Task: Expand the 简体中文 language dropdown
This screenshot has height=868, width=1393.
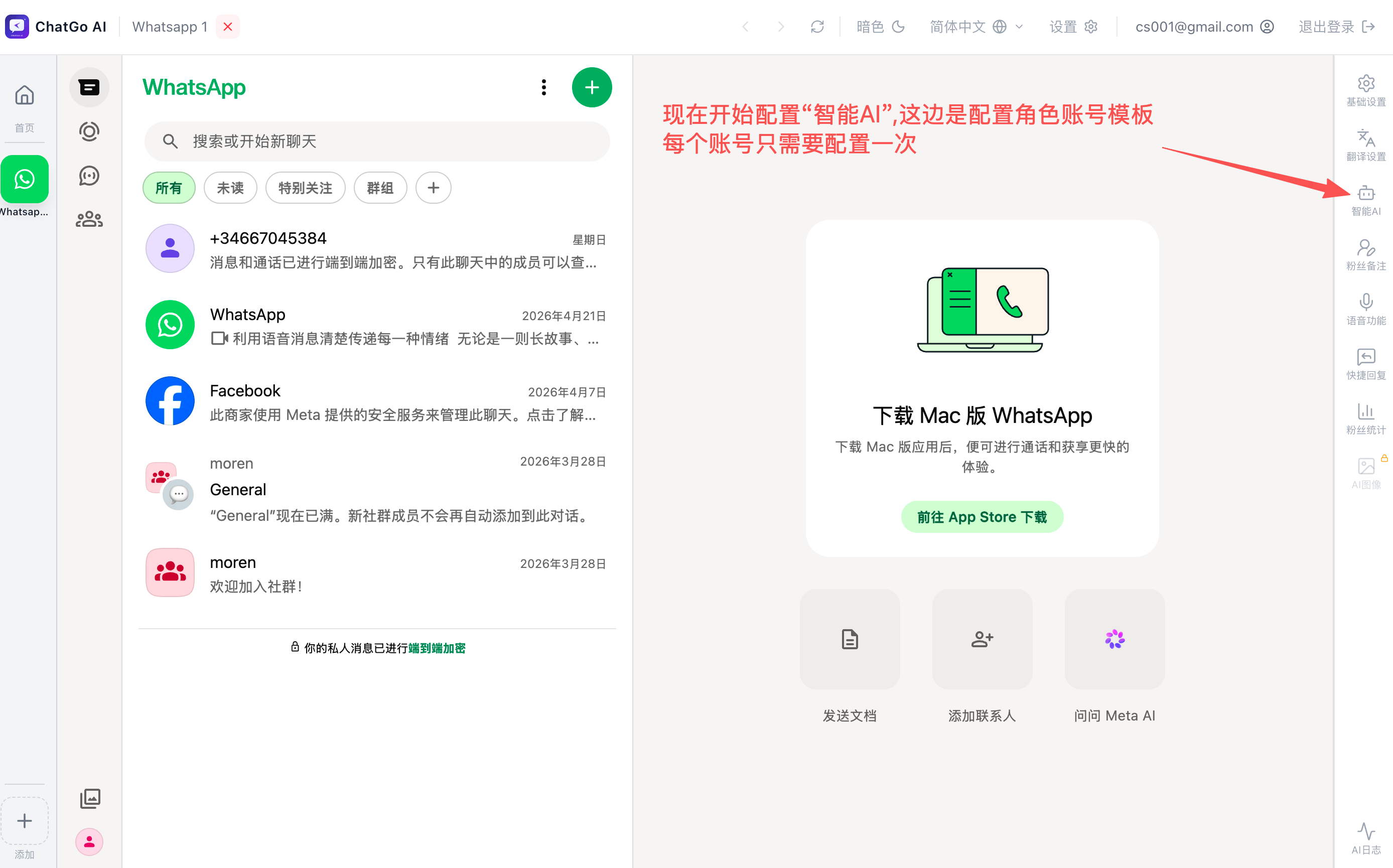Action: pyautogui.click(x=976, y=27)
